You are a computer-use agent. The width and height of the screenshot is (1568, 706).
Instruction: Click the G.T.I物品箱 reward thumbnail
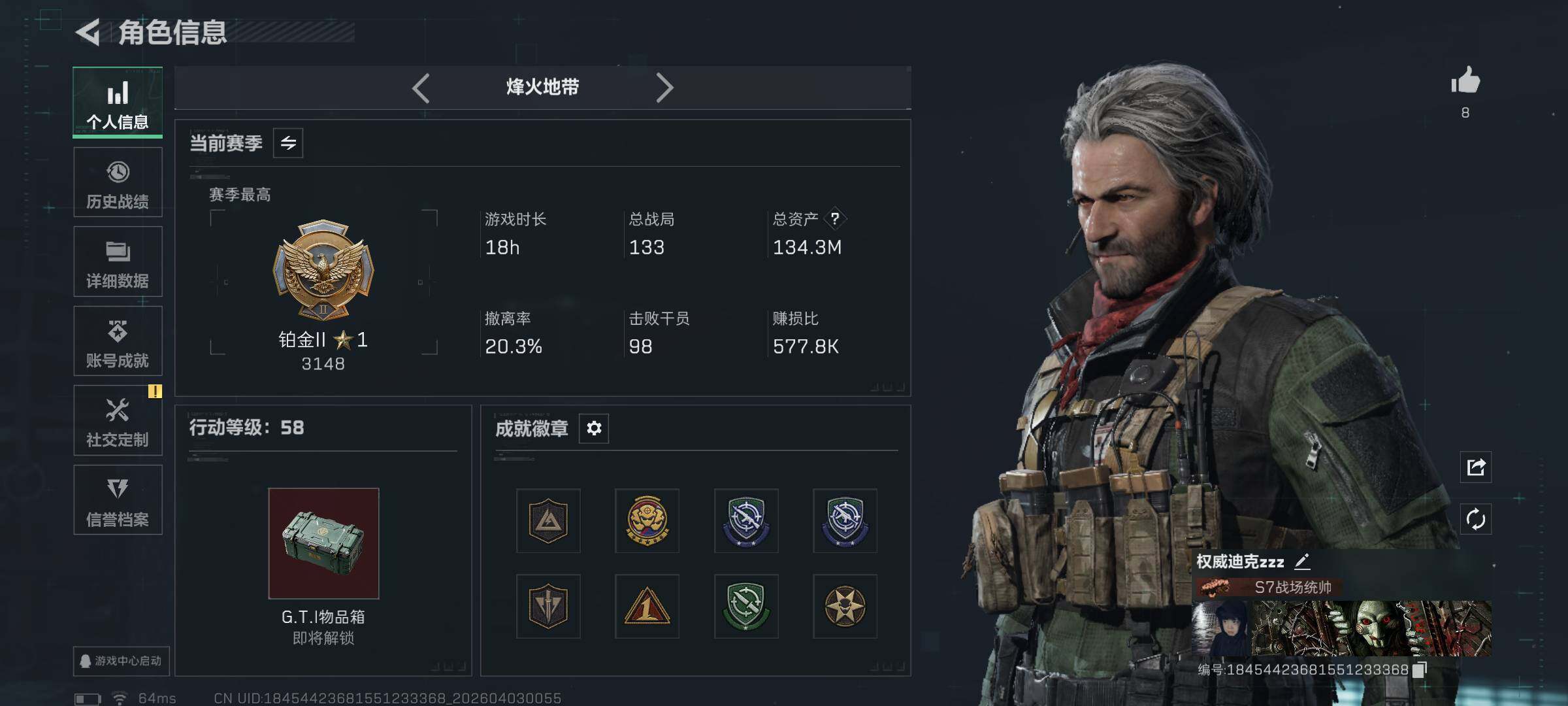[x=323, y=543]
